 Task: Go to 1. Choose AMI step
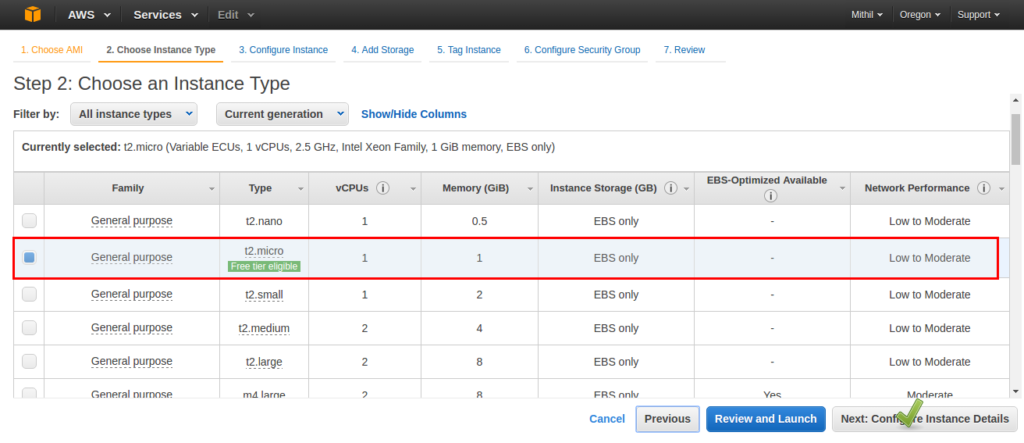tap(52, 50)
